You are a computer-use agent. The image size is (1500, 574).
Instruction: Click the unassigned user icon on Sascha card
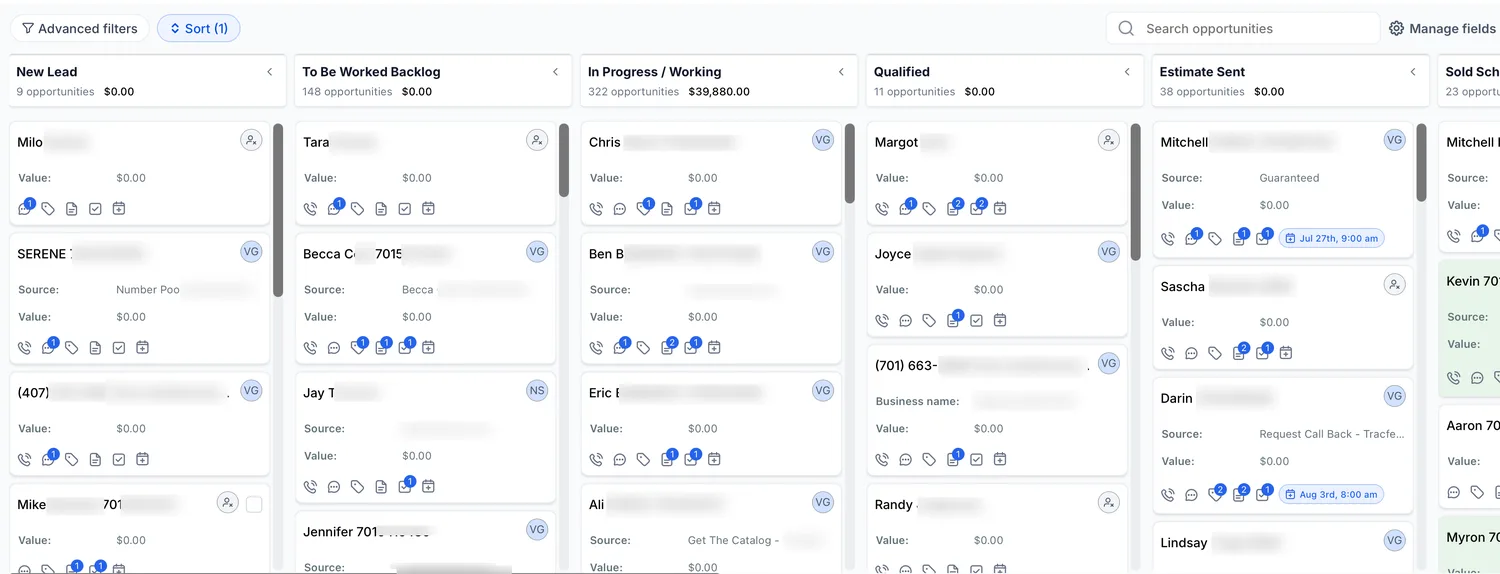[x=1395, y=285]
